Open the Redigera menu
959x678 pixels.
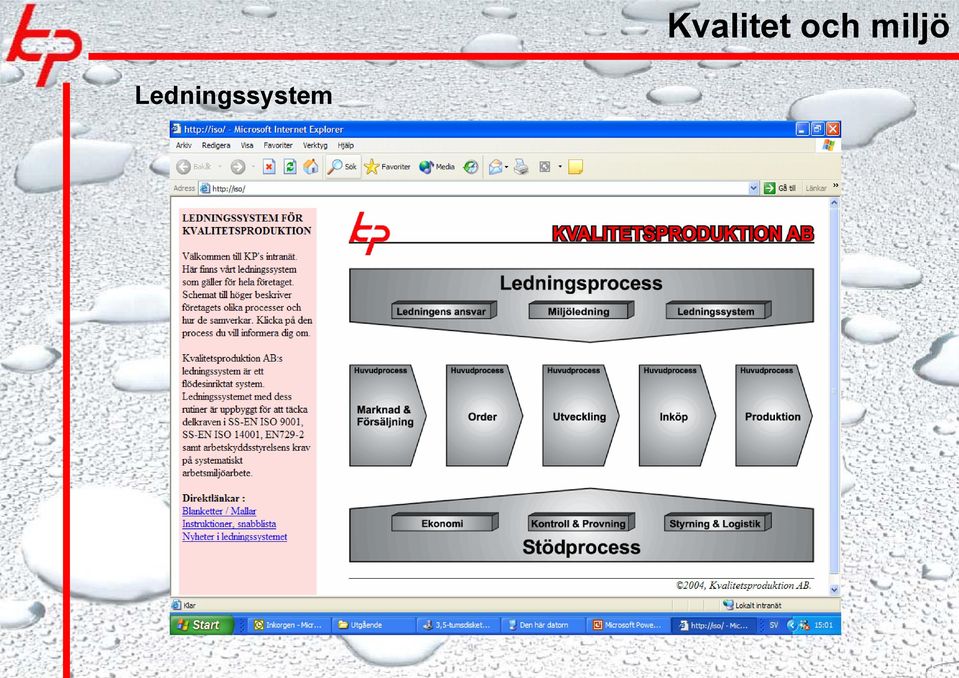[216, 146]
